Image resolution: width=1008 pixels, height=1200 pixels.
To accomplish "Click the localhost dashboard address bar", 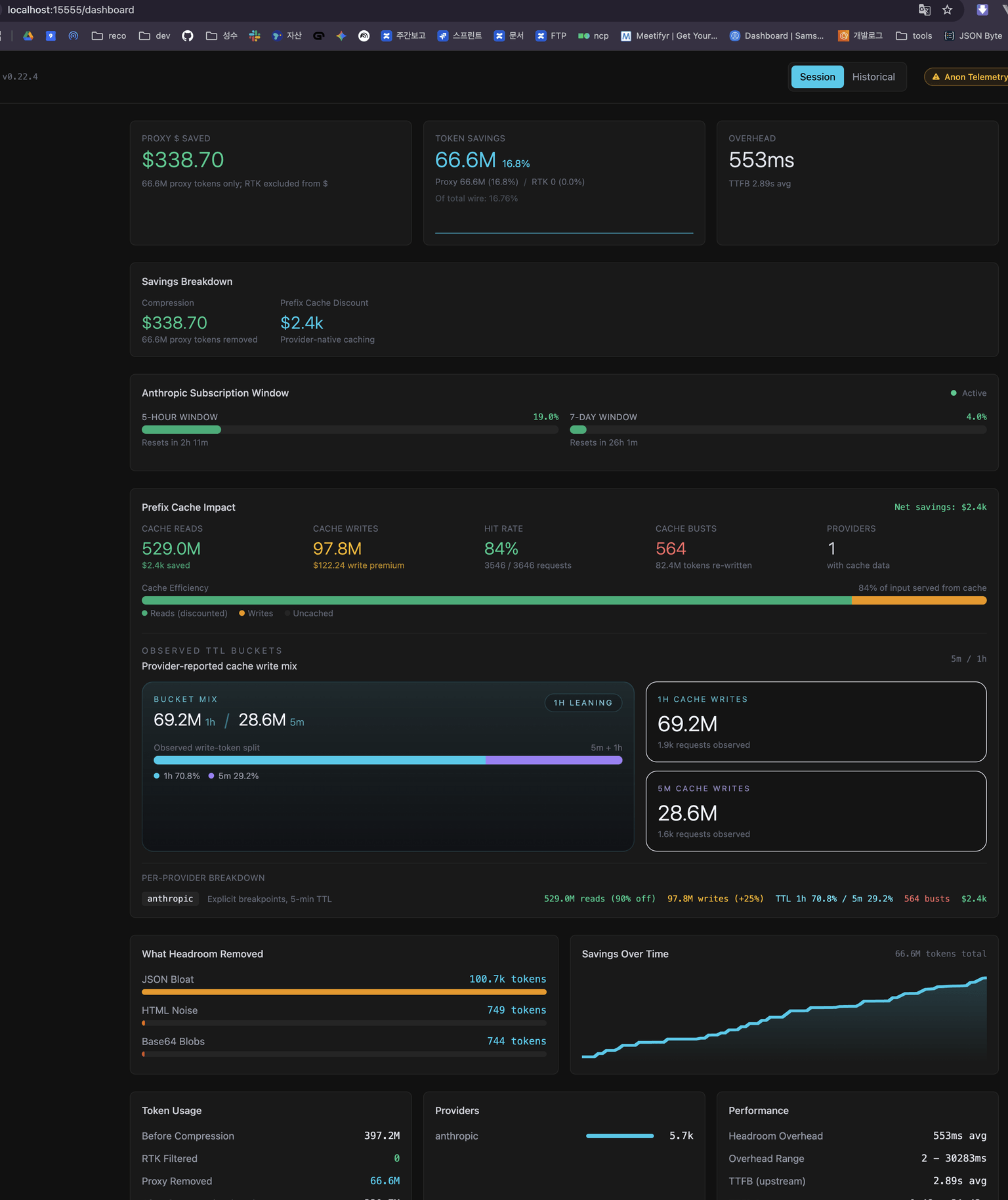I will (71, 10).
